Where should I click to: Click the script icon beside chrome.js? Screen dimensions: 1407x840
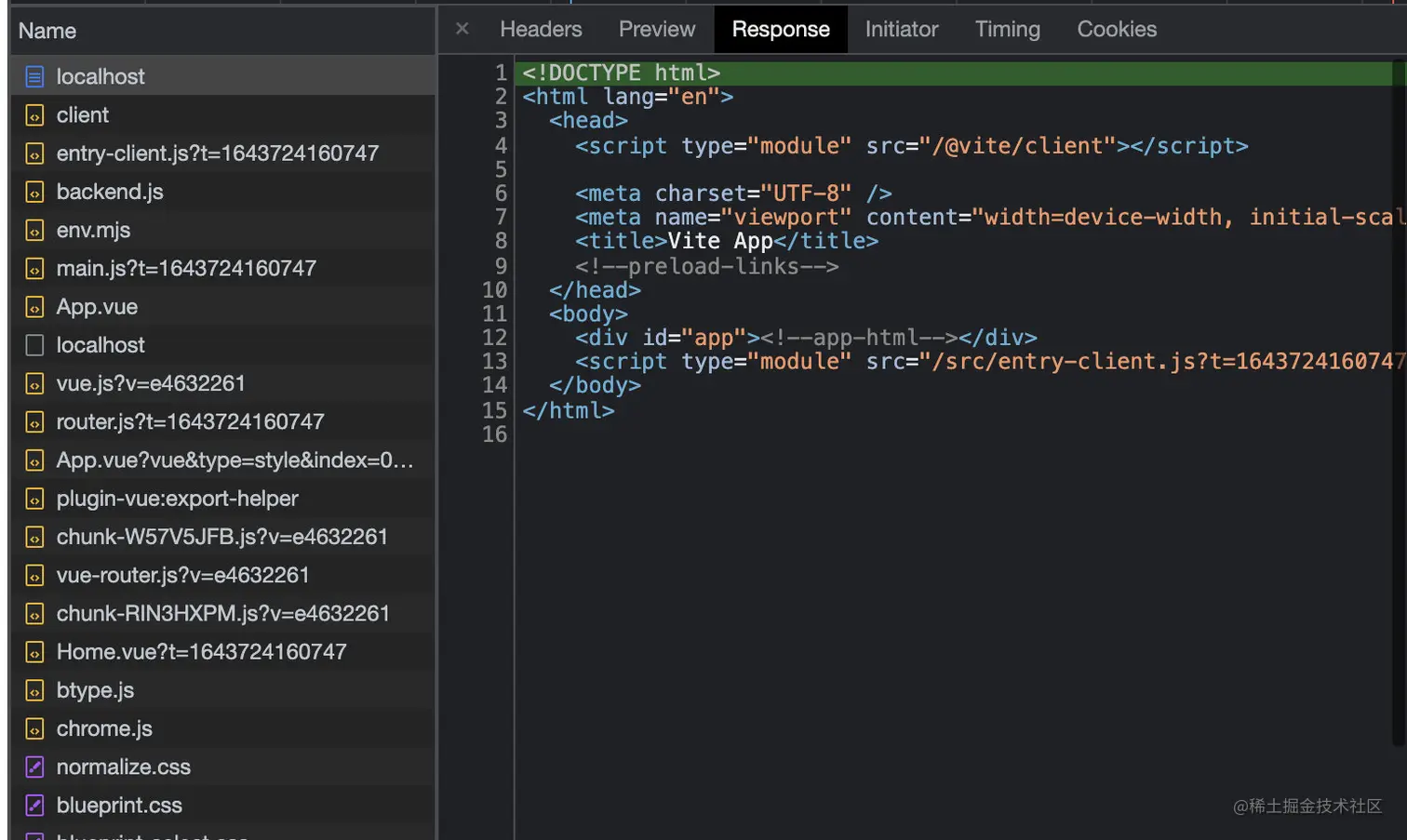click(x=34, y=729)
